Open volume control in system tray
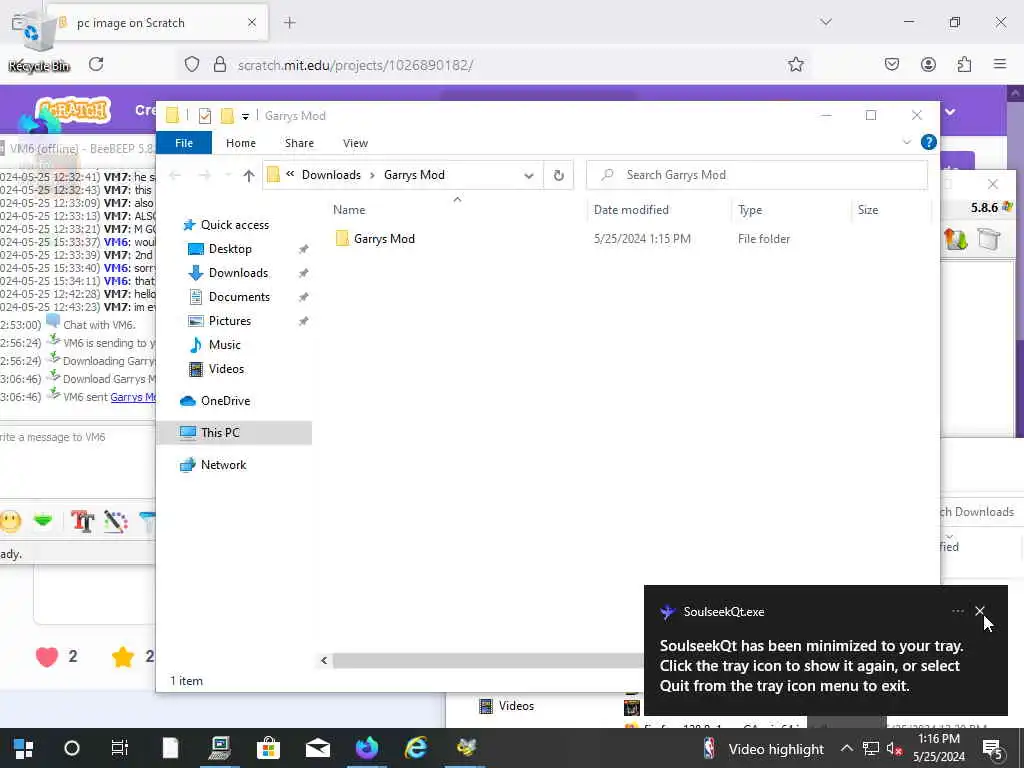Viewport: 1024px width, 768px height. coord(894,749)
